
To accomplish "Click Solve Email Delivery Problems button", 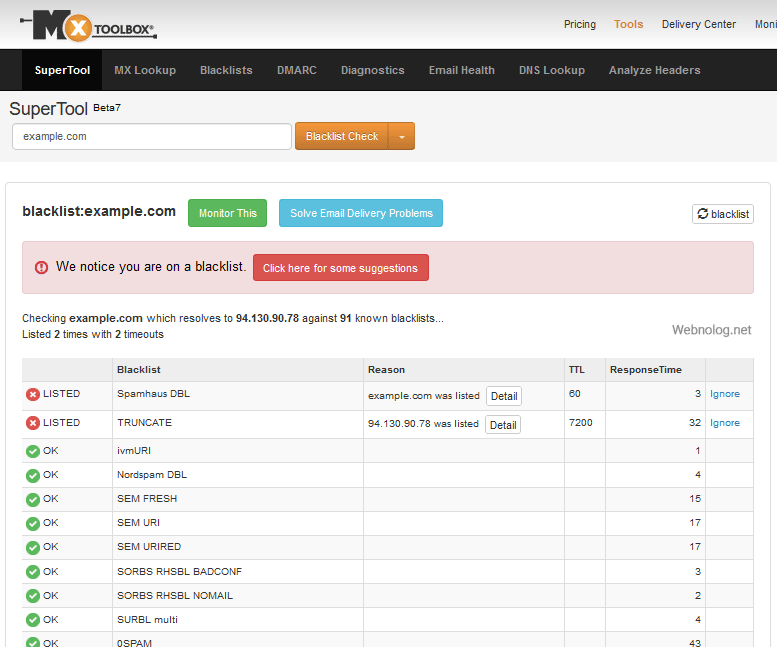I will pyautogui.click(x=361, y=213).
